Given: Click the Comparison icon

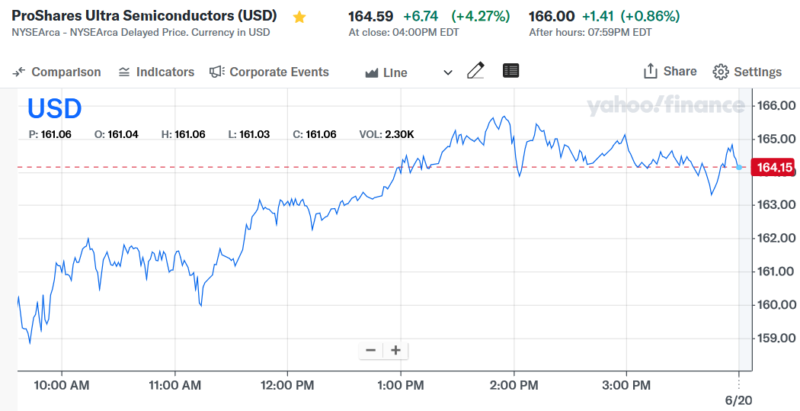Looking at the screenshot, I should tap(20, 72).
